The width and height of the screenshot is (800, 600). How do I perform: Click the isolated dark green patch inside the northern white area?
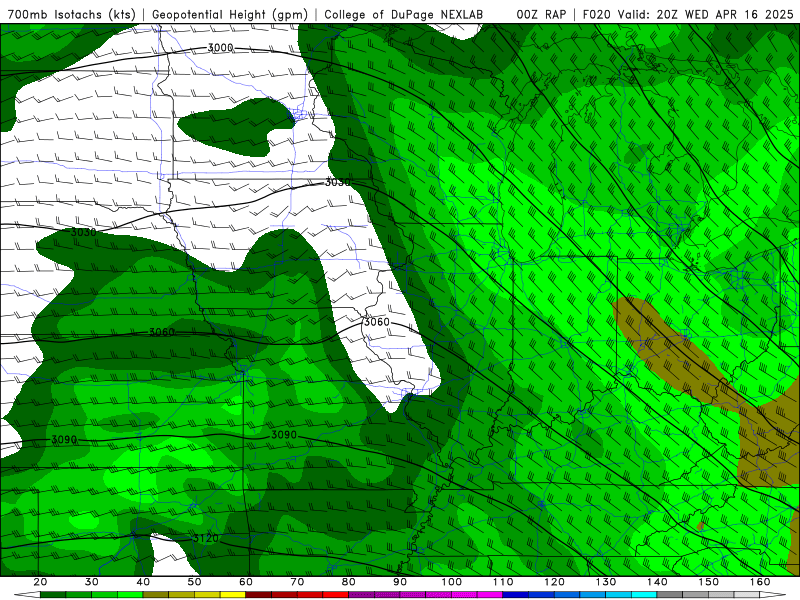coord(235,128)
